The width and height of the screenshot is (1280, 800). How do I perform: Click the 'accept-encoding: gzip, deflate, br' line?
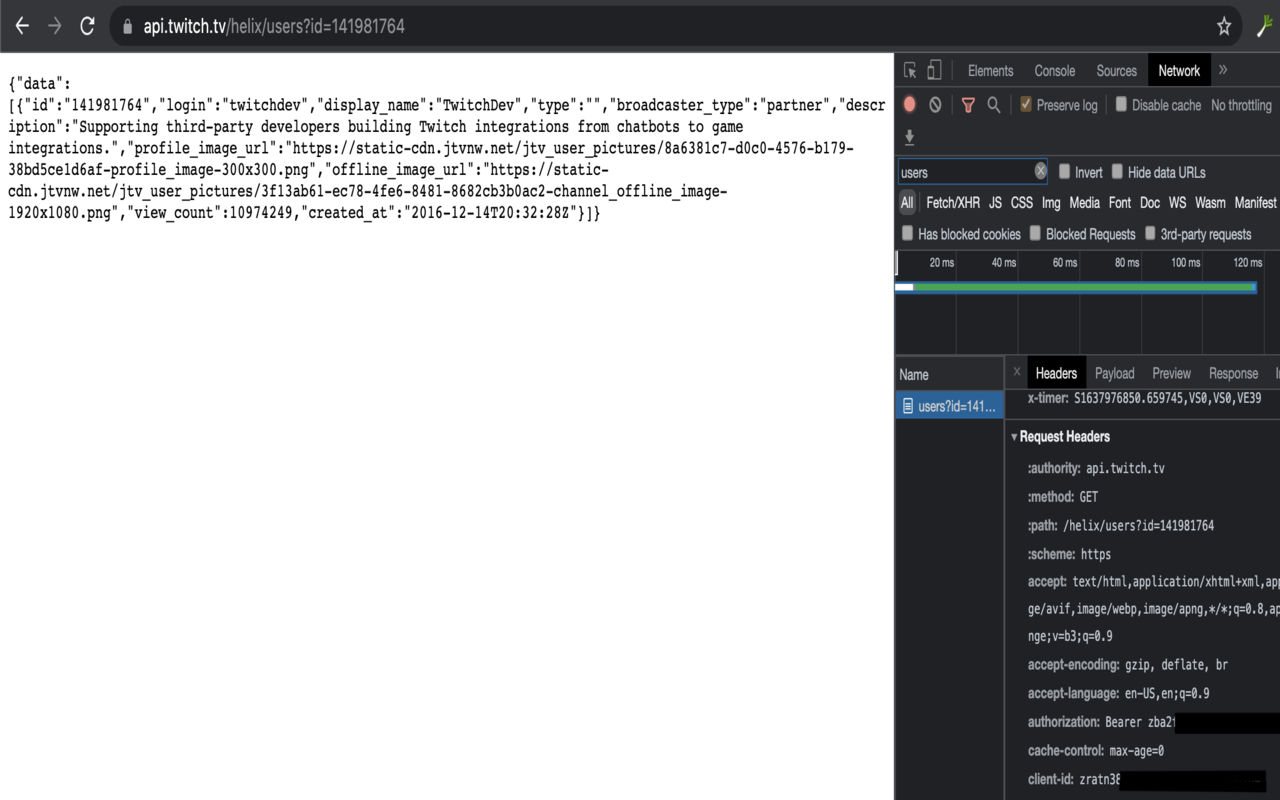coord(1128,665)
